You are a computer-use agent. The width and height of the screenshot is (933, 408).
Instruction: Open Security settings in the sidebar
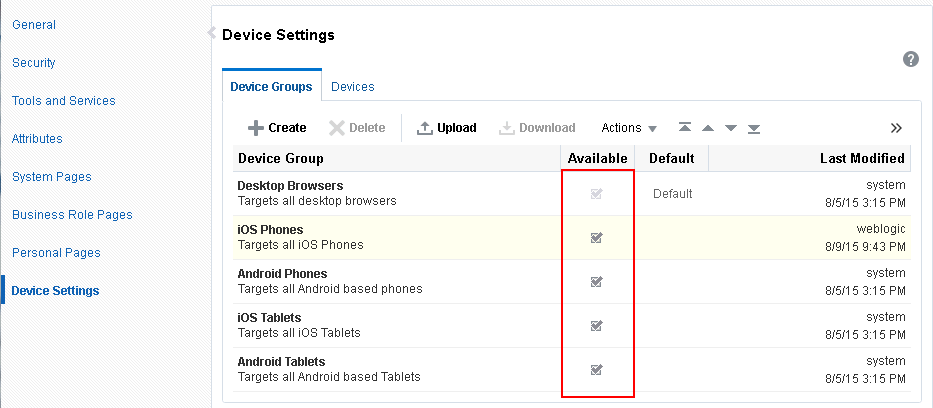pos(34,63)
